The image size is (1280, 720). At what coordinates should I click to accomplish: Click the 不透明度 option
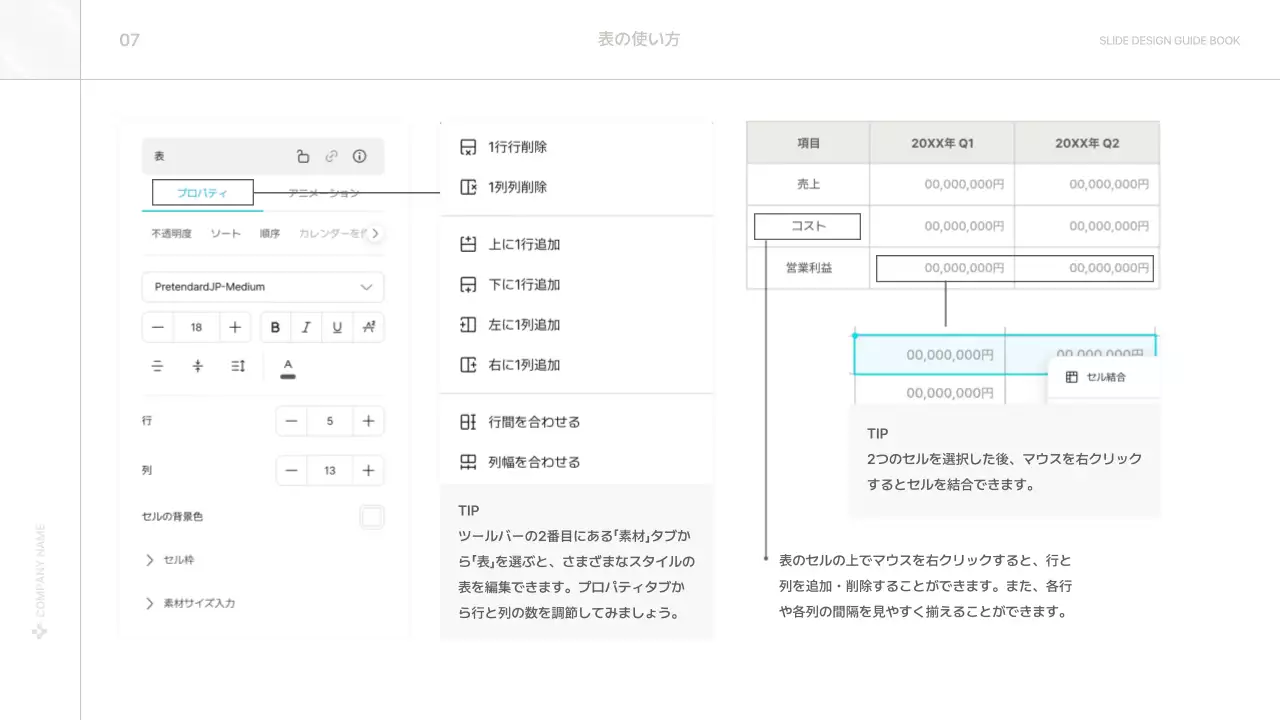[171, 233]
